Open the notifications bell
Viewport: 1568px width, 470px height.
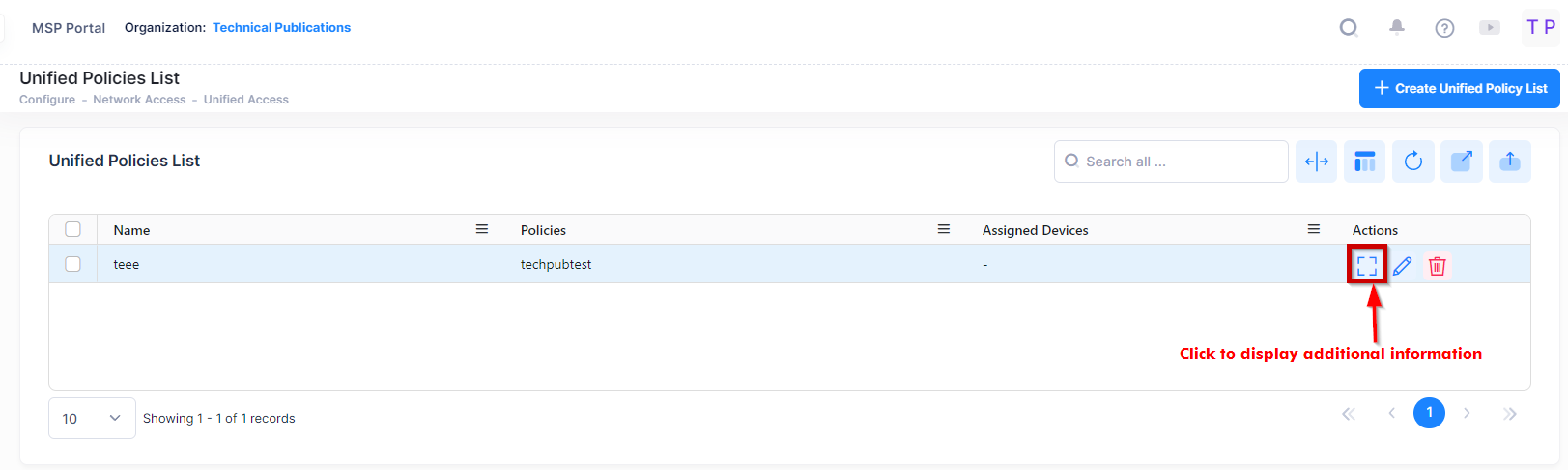(x=1397, y=28)
